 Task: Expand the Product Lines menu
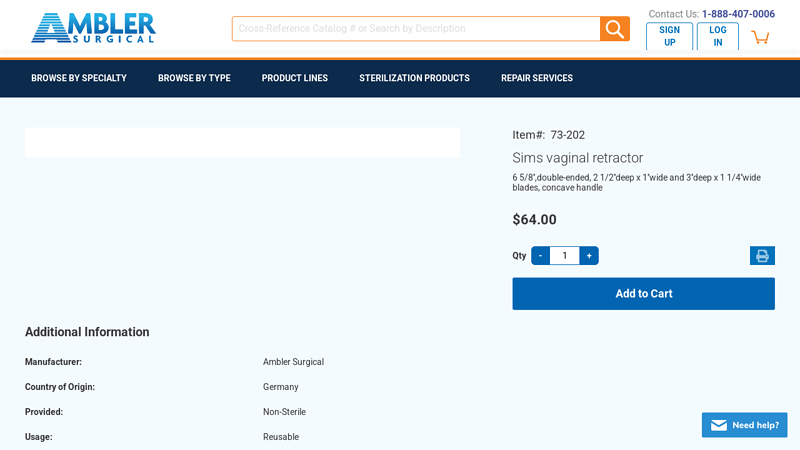(295, 78)
